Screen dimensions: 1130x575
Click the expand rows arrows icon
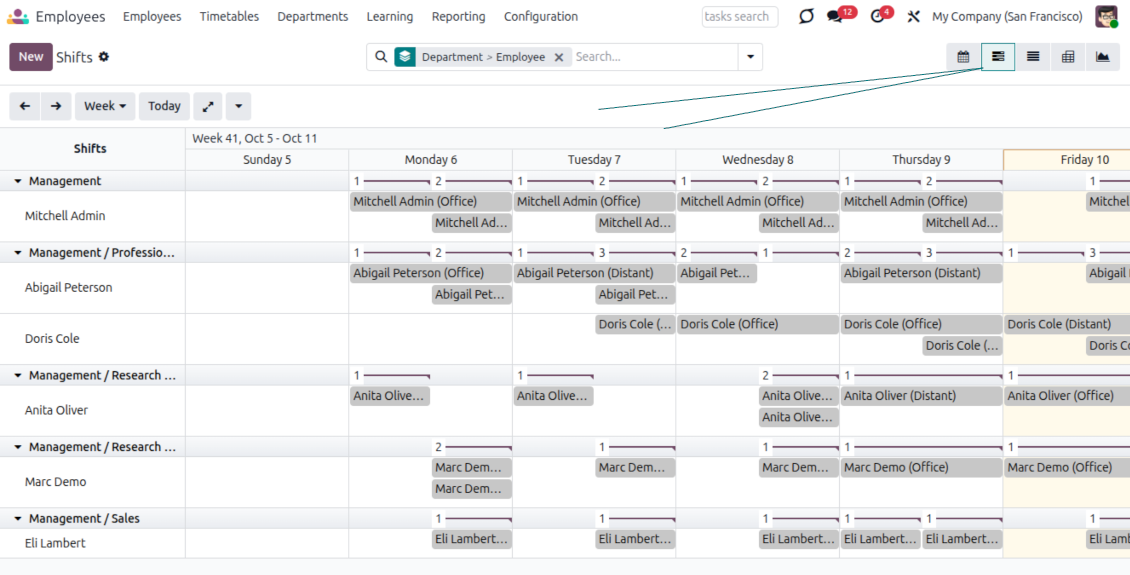[207, 106]
